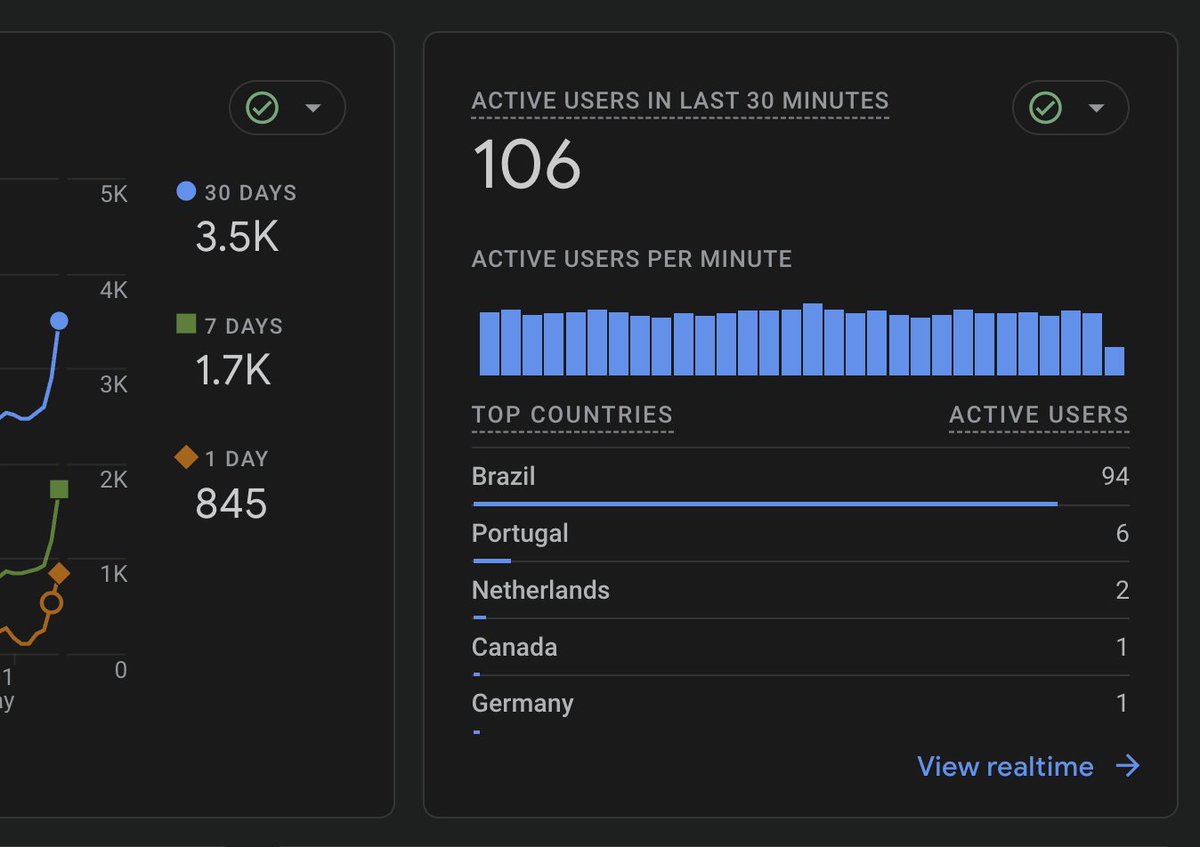Select the Netherlands country row

(800, 591)
